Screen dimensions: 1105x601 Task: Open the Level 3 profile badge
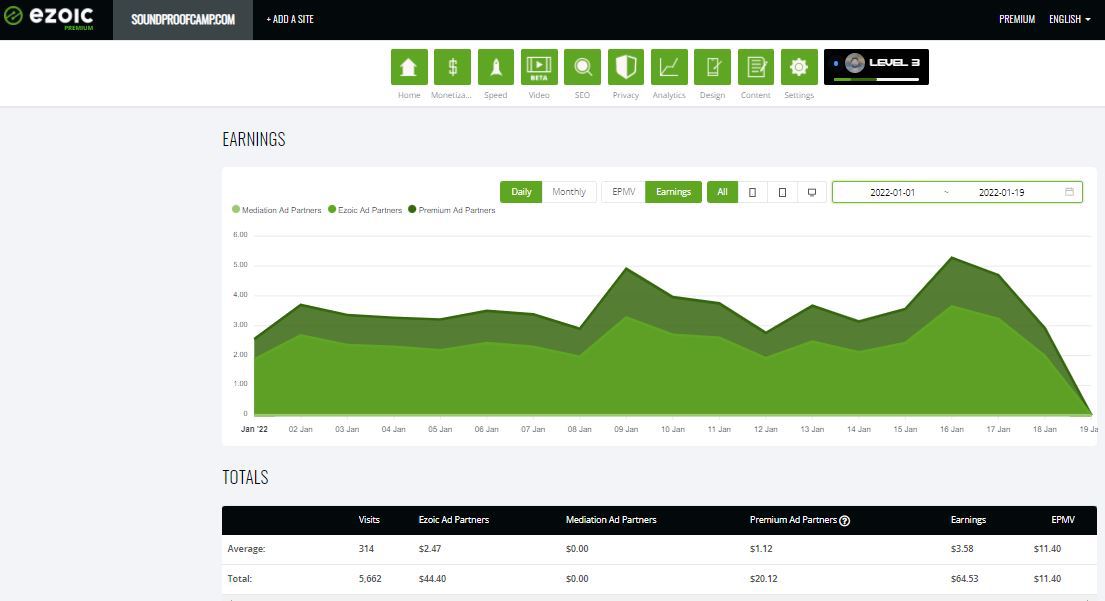pyautogui.click(x=876, y=67)
